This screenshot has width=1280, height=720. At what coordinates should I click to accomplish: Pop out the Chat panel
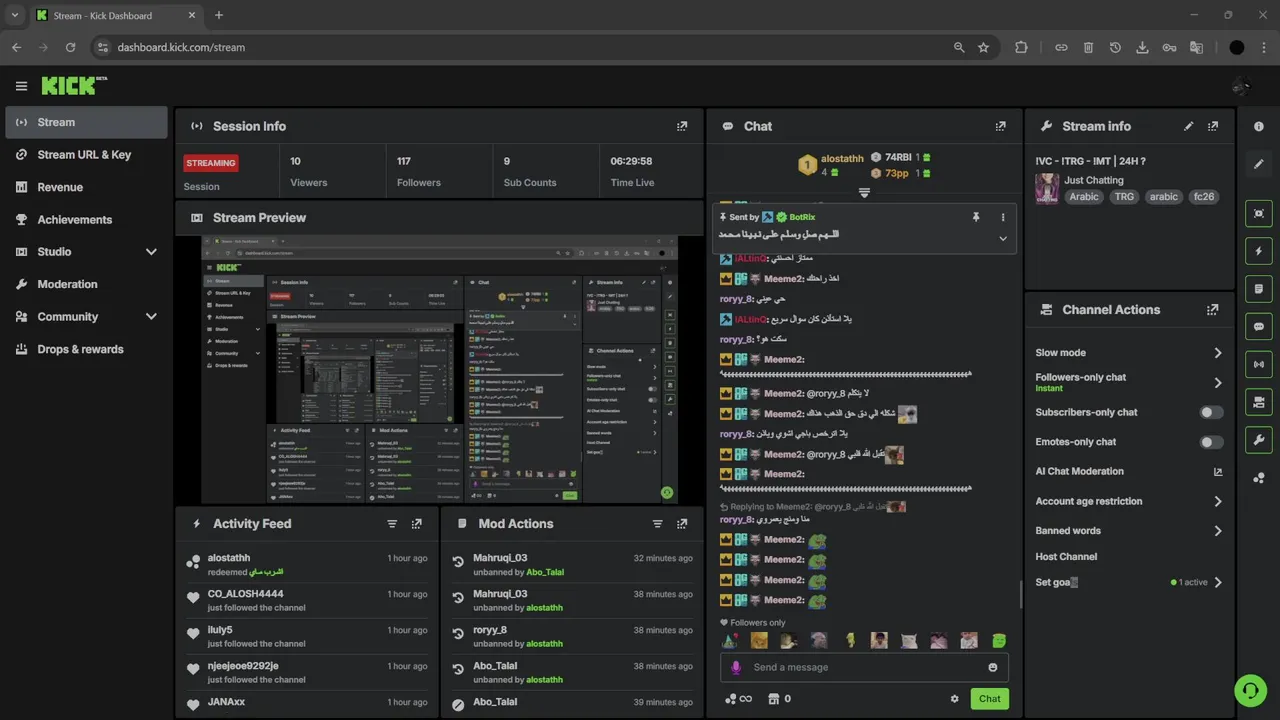click(x=1000, y=126)
